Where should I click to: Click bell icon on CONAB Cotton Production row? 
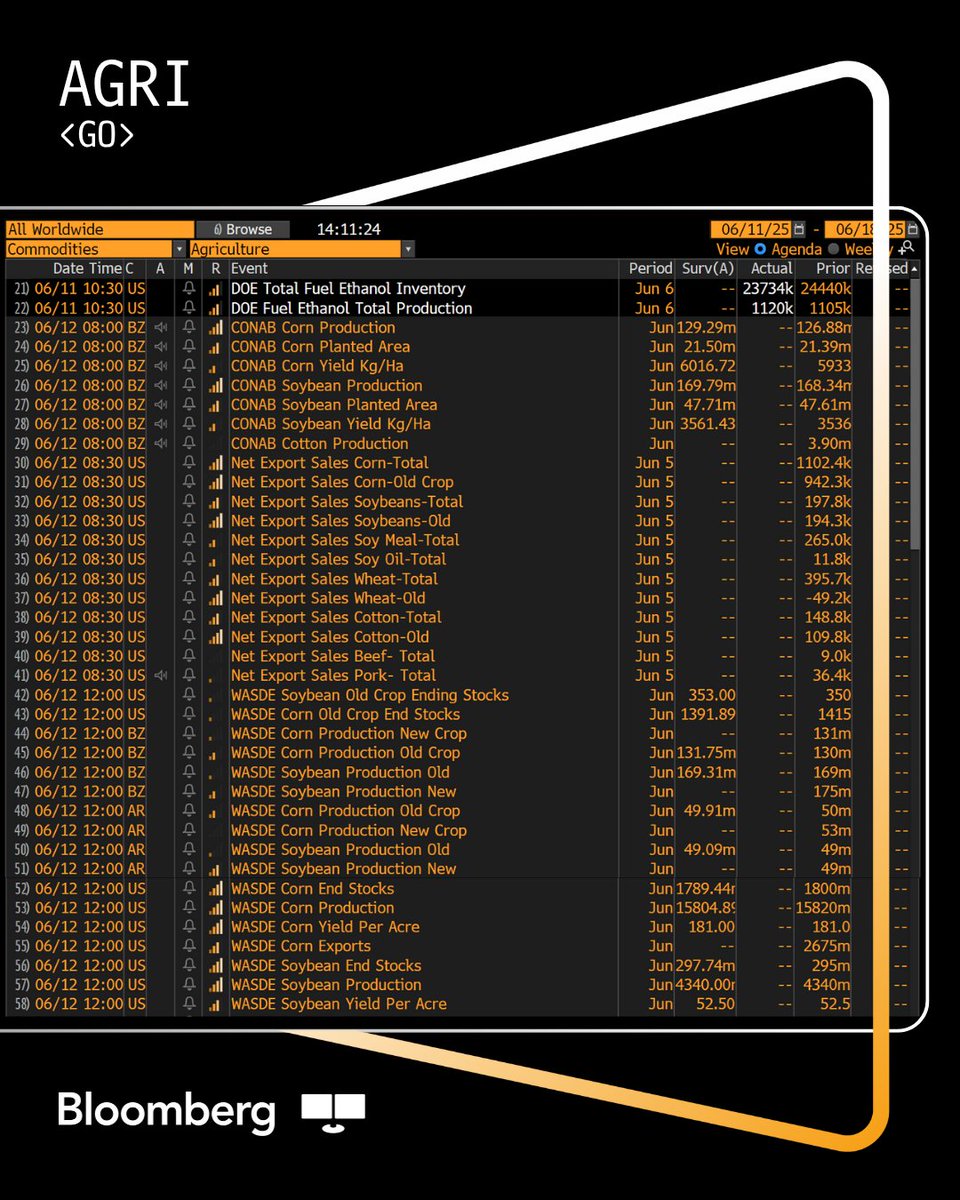[x=189, y=444]
